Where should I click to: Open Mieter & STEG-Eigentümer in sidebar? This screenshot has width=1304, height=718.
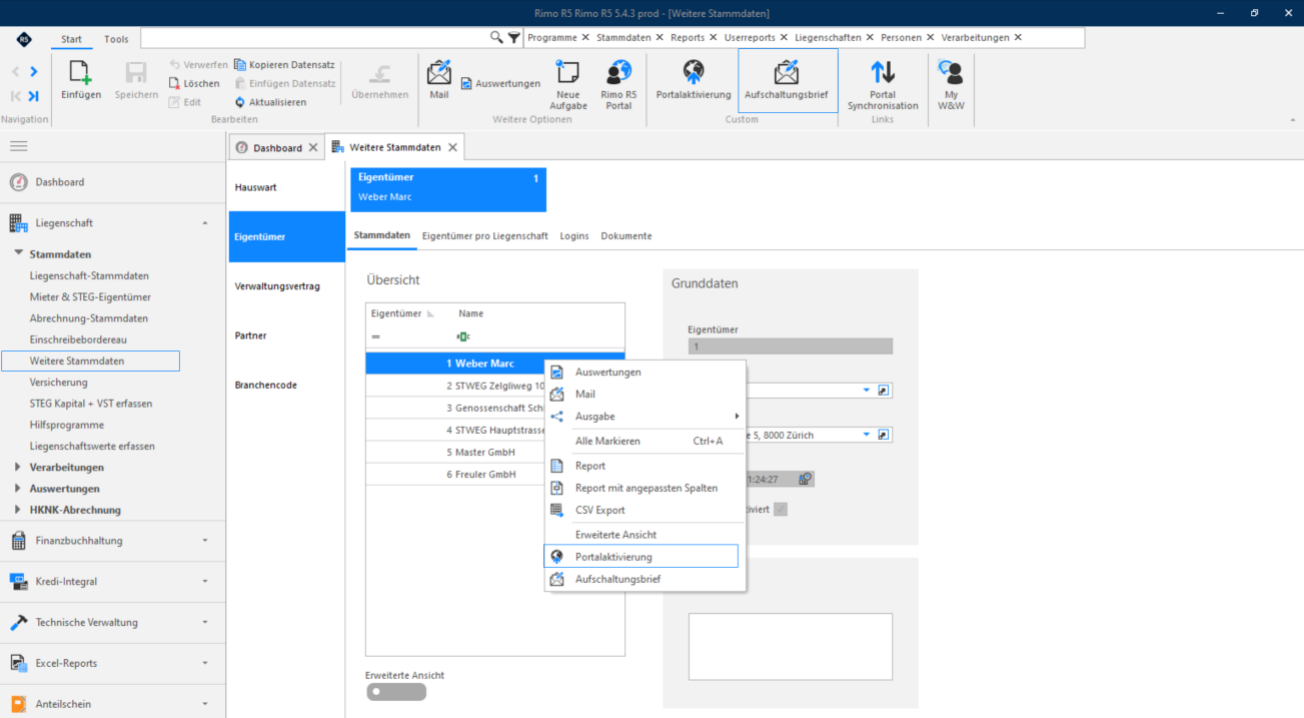[x=90, y=297]
